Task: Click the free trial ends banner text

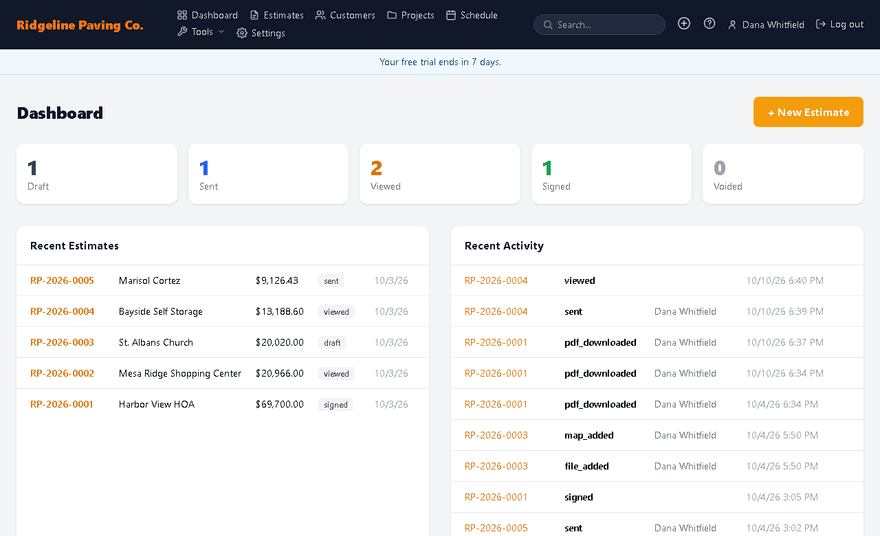Action: (x=440, y=62)
